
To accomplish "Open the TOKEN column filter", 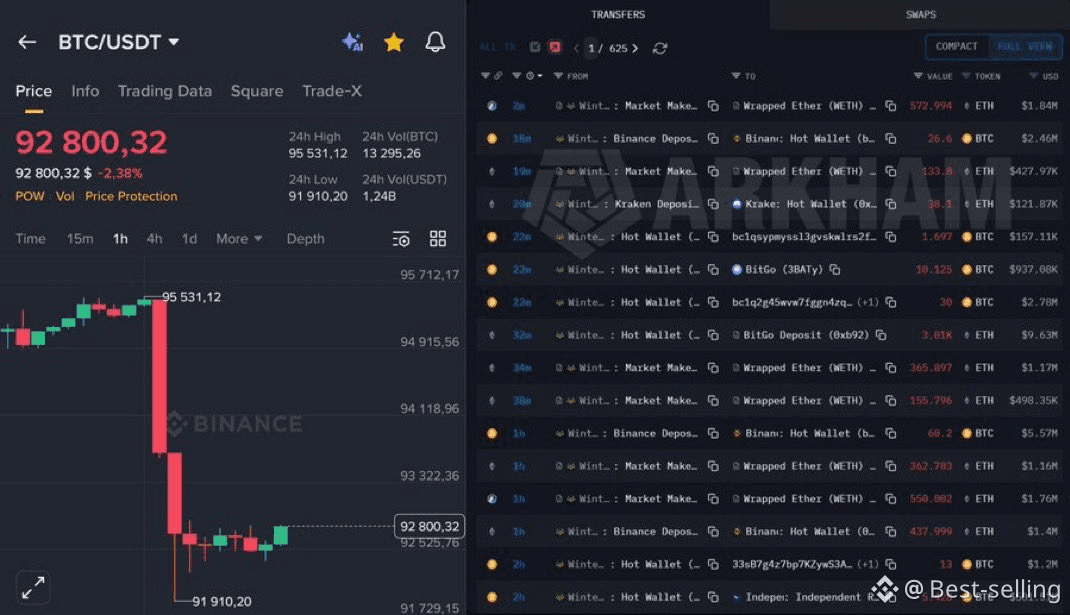I will pos(966,76).
